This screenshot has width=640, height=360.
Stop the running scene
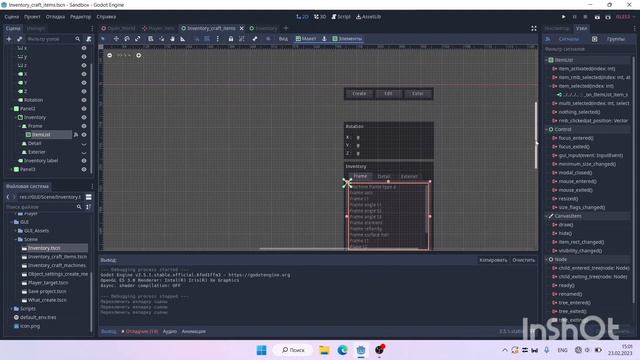[x=585, y=17]
